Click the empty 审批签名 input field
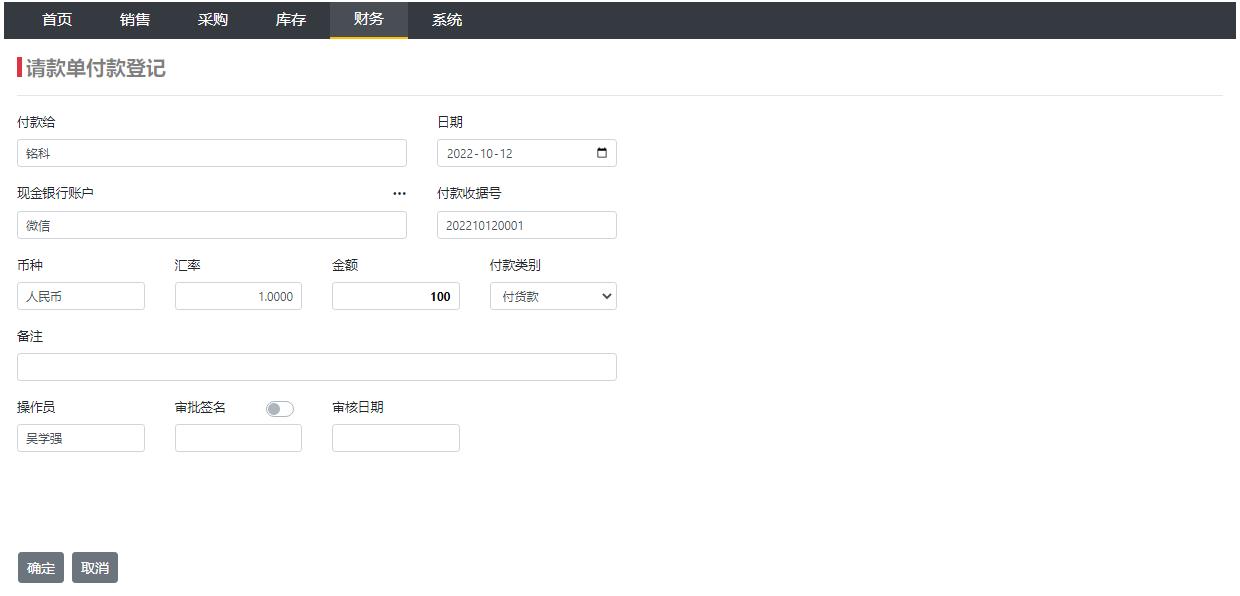Viewport: 1240px width, 596px height. pyautogui.click(x=238, y=438)
